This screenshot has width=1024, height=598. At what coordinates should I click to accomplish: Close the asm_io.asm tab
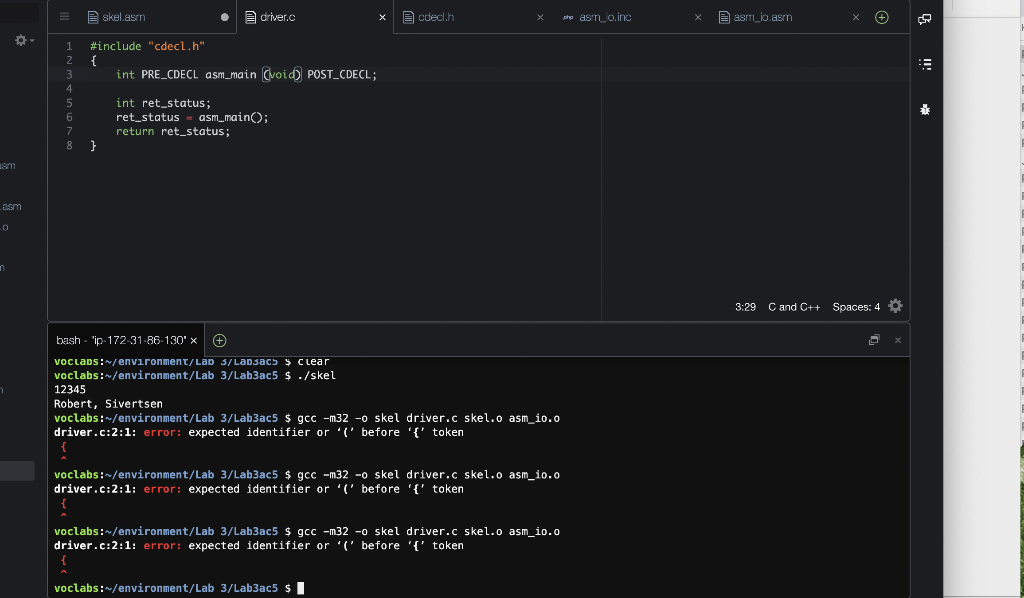[856, 18]
